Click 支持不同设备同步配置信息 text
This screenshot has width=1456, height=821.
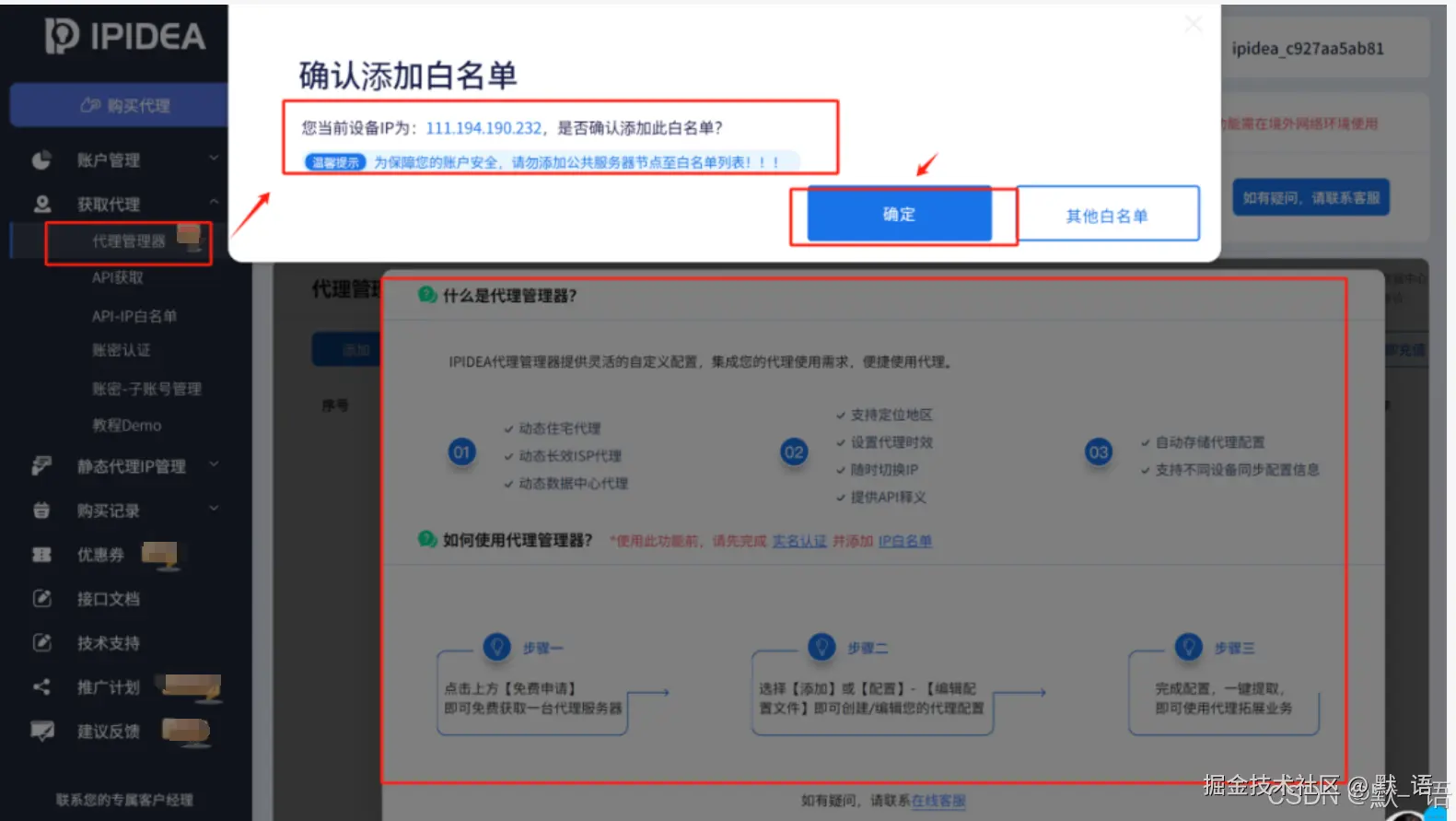(1238, 470)
